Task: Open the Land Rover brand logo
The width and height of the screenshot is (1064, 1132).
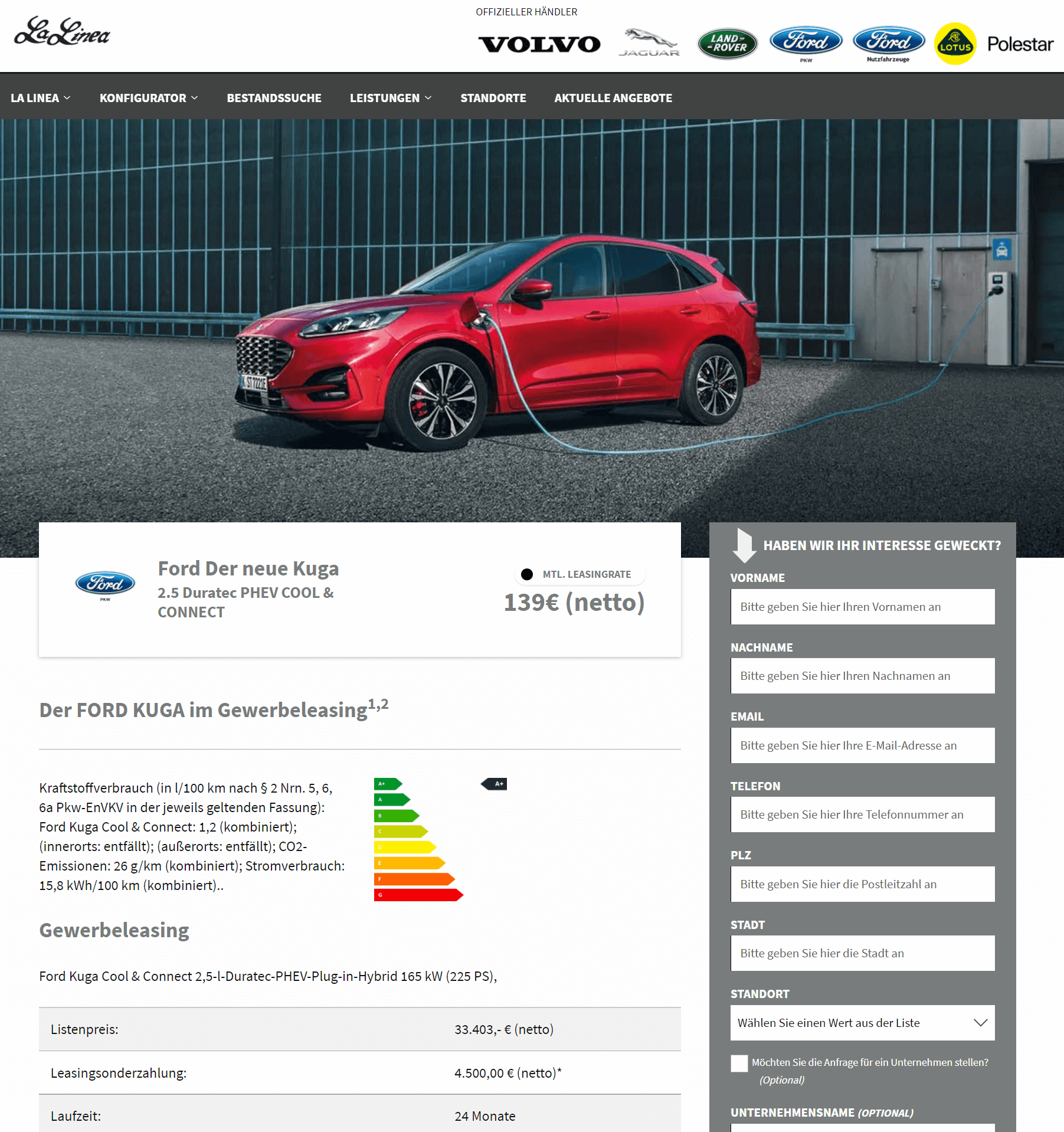Action: pos(727,43)
